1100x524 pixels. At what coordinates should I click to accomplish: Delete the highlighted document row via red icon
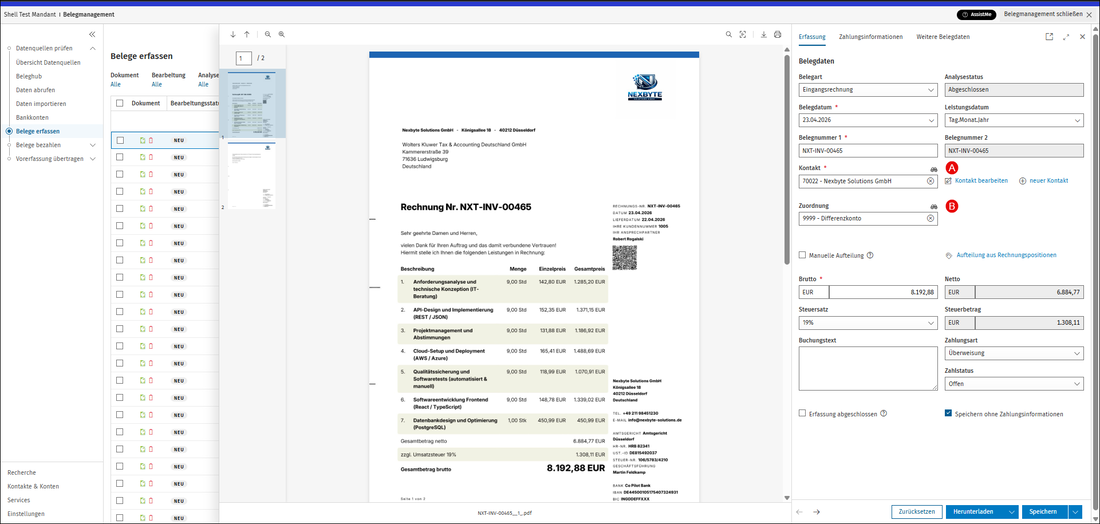(x=150, y=140)
